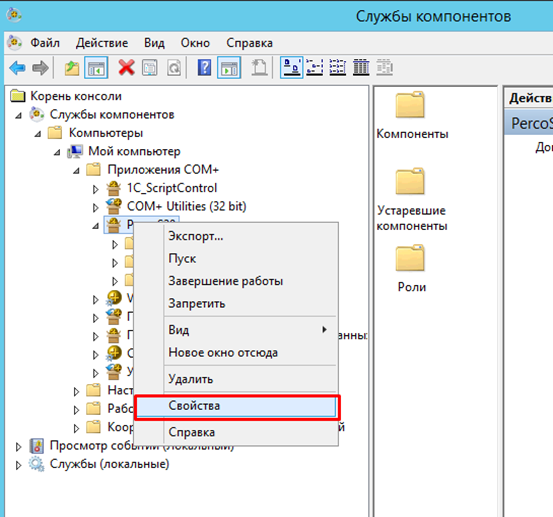The image size is (553, 517).
Task: Select Службы (локальные) label in tree
Action: tap(109, 464)
